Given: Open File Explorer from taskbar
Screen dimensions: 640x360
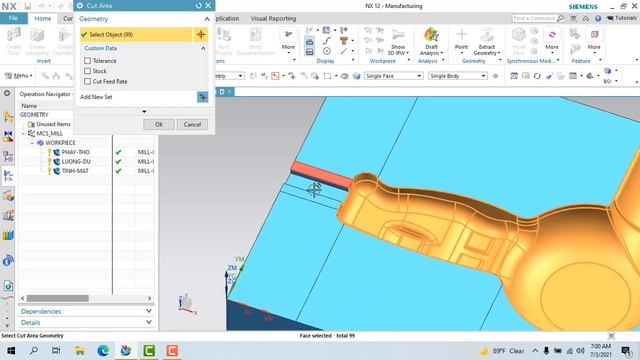Looking at the screenshot, I should pyautogui.click(x=80, y=350).
